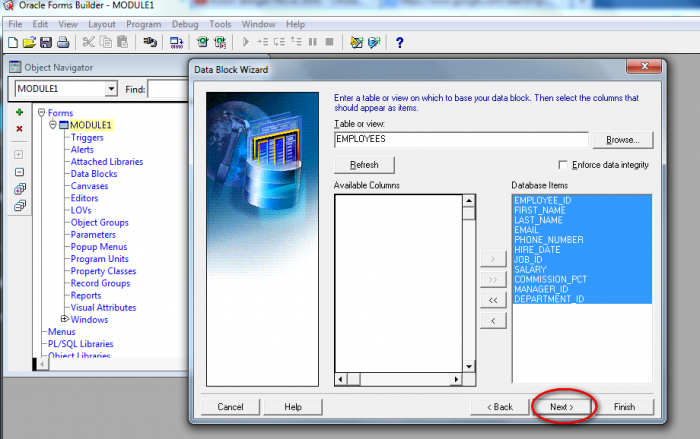
Task: Click the Collapse node sidebar icon
Action: tap(19, 172)
